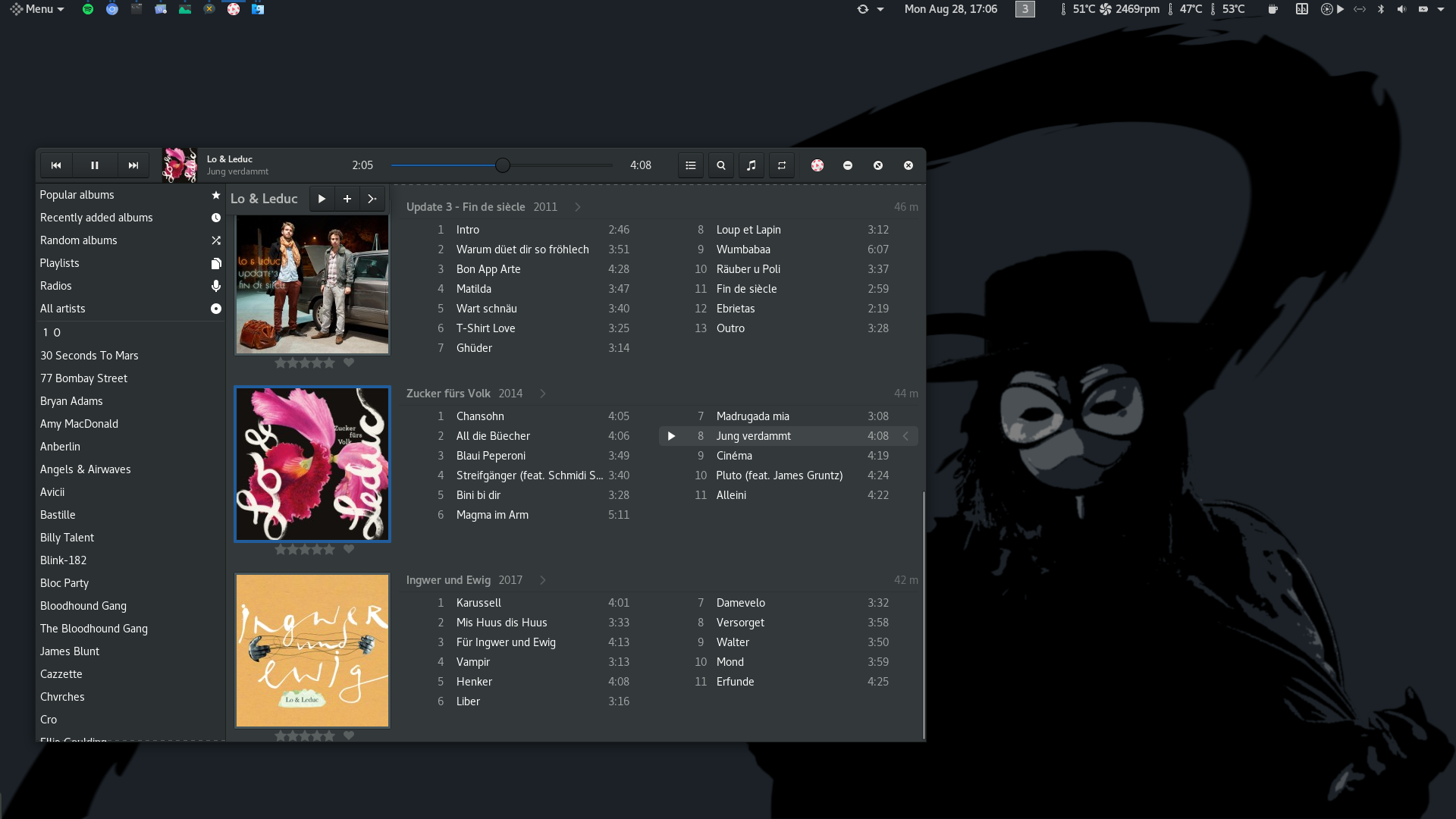Screen dimensions: 1456x819
Task: Play all Lo & Leduc albums
Action: point(322,199)
